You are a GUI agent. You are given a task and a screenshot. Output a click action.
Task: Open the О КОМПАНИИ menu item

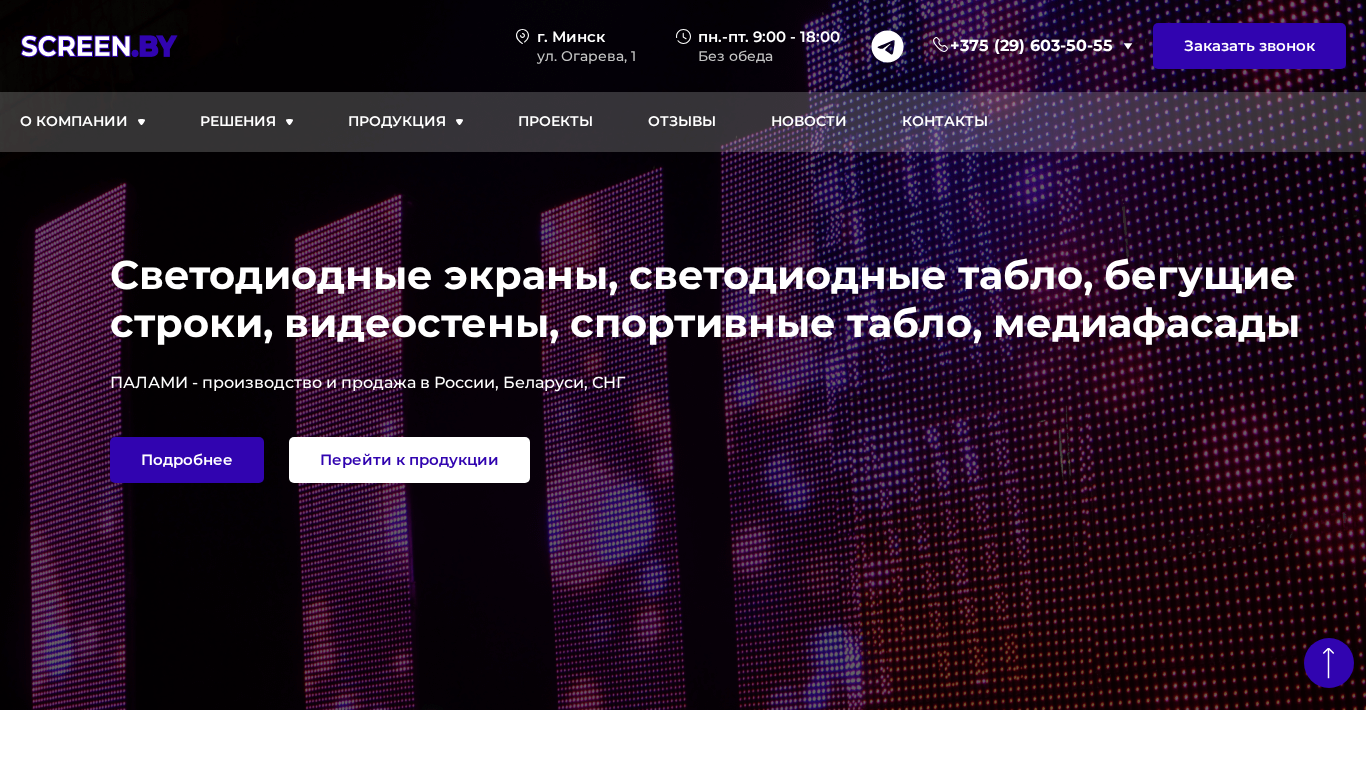74,121
